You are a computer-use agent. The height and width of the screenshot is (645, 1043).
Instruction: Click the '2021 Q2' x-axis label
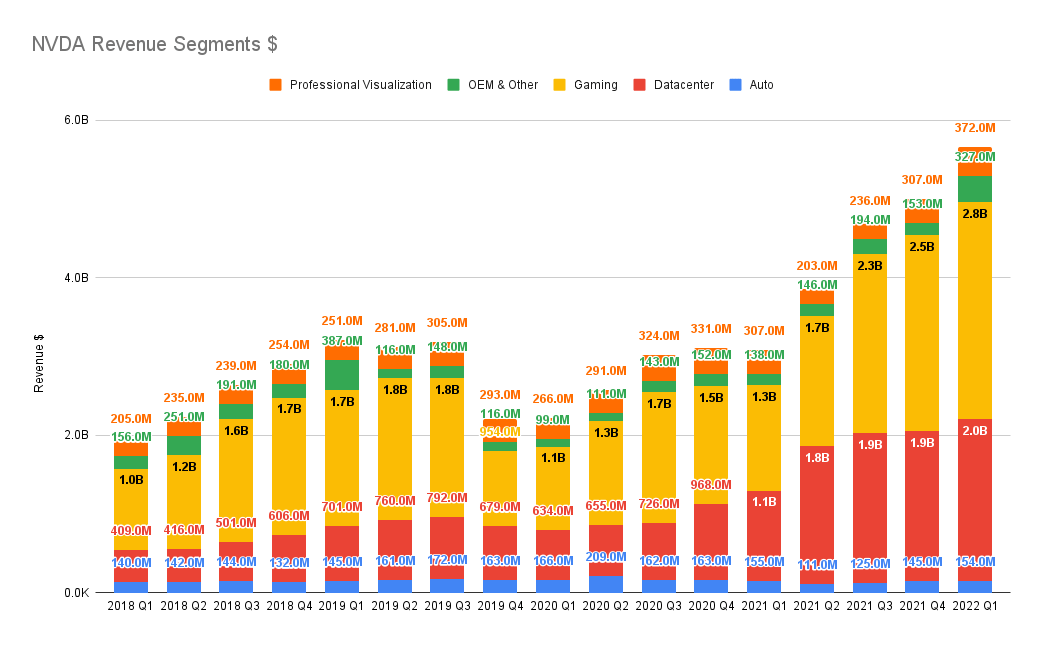pyautogui.click(x=817, y=606)
